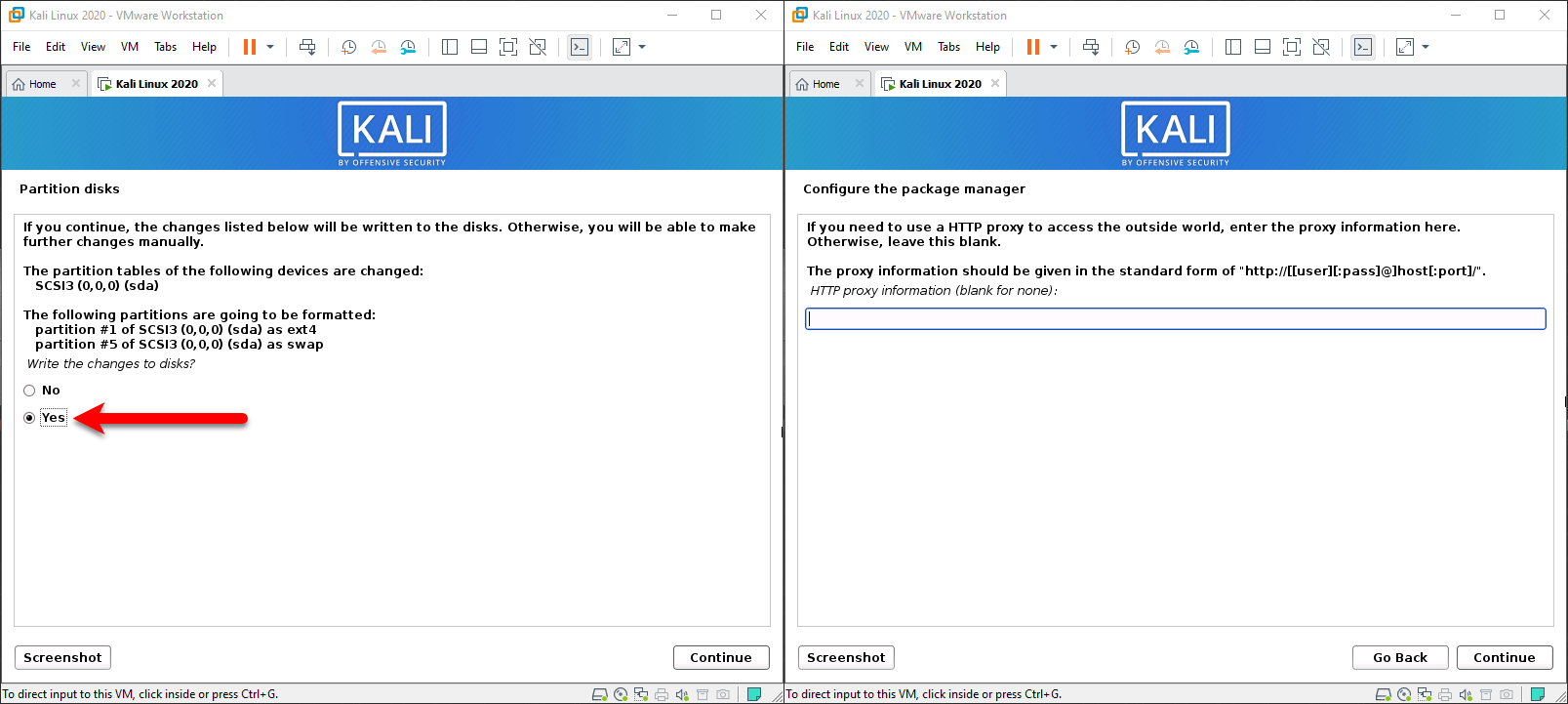Click Continue in package manager installer
Image resolution: width=1568 pixels, height=704 pixels.
(x=1505, y=657)
